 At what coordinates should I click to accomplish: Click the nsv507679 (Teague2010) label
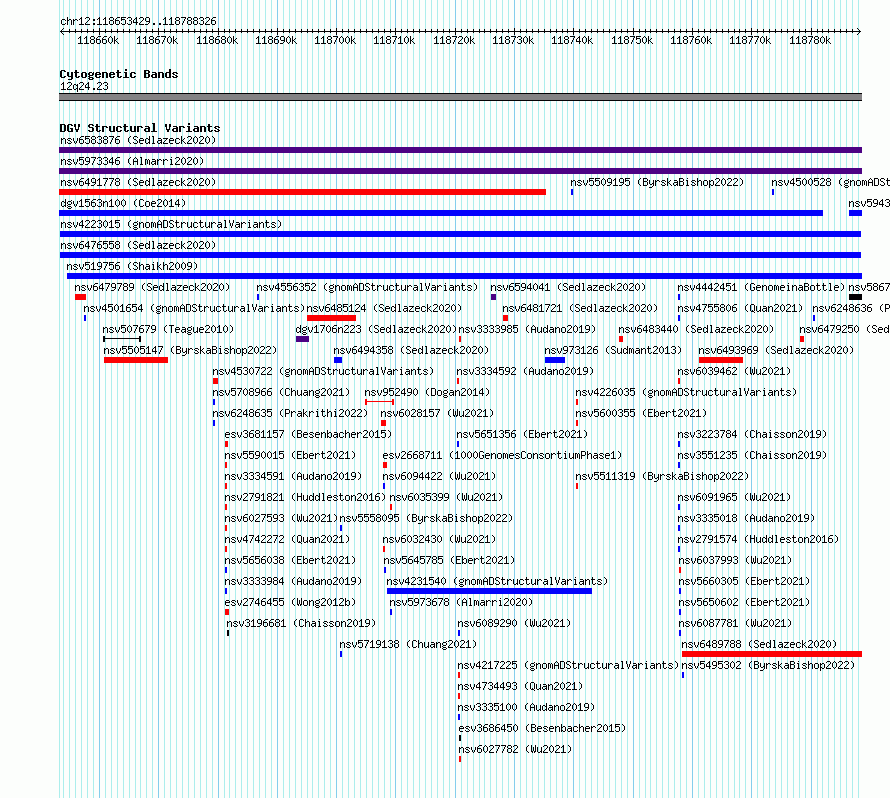[168, 329]
